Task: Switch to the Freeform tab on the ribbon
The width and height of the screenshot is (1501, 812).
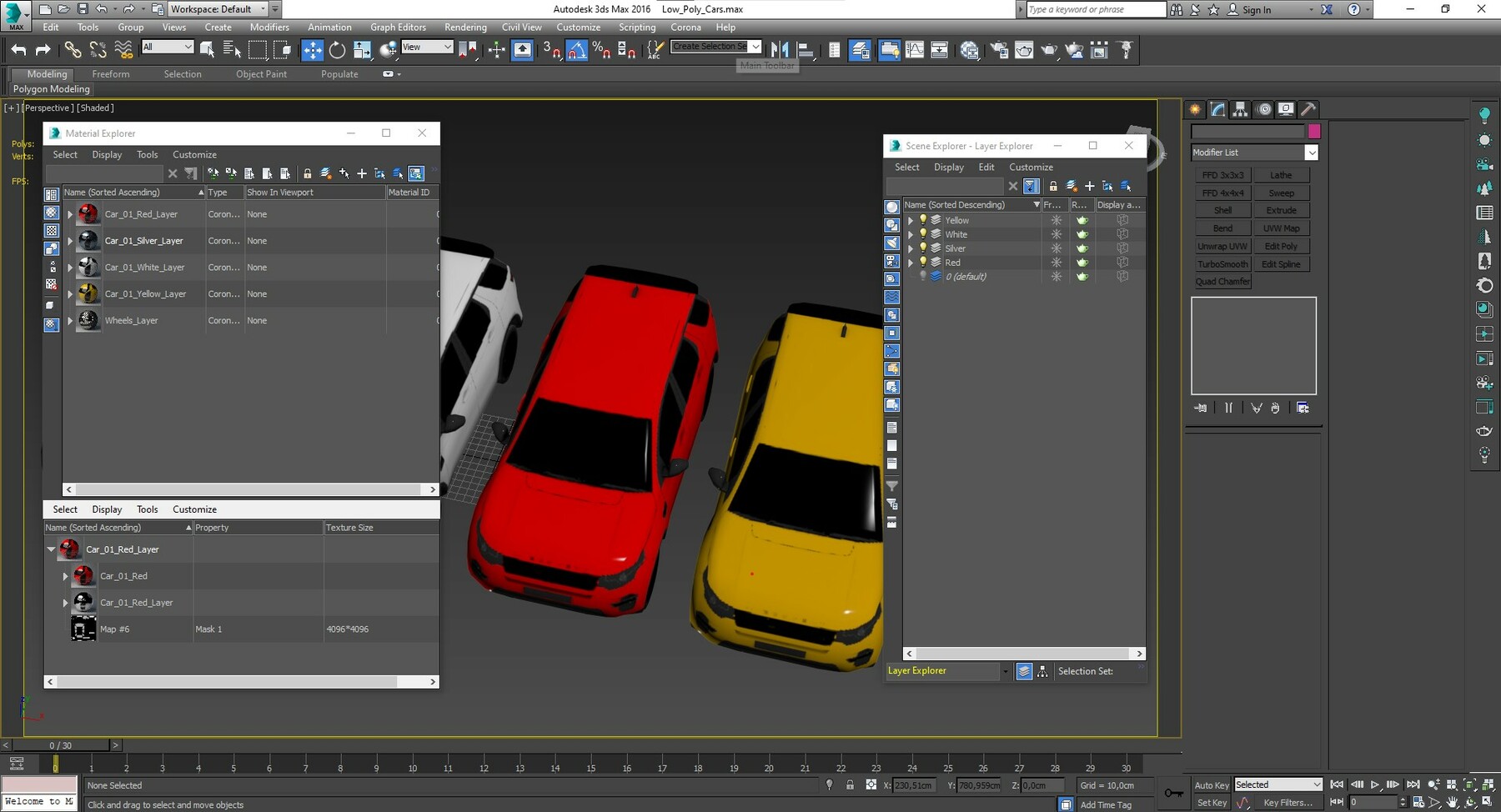Action: click(x=111, y=74)
